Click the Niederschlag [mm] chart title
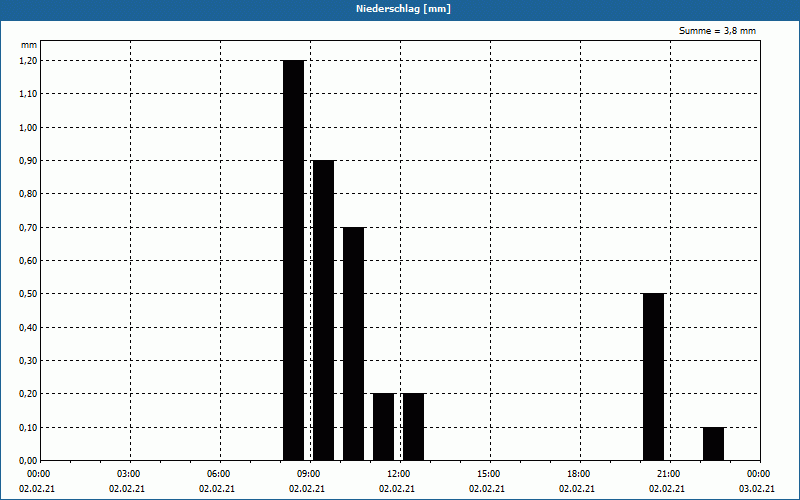Screen dimensions: 800x500 coord(403,9)
